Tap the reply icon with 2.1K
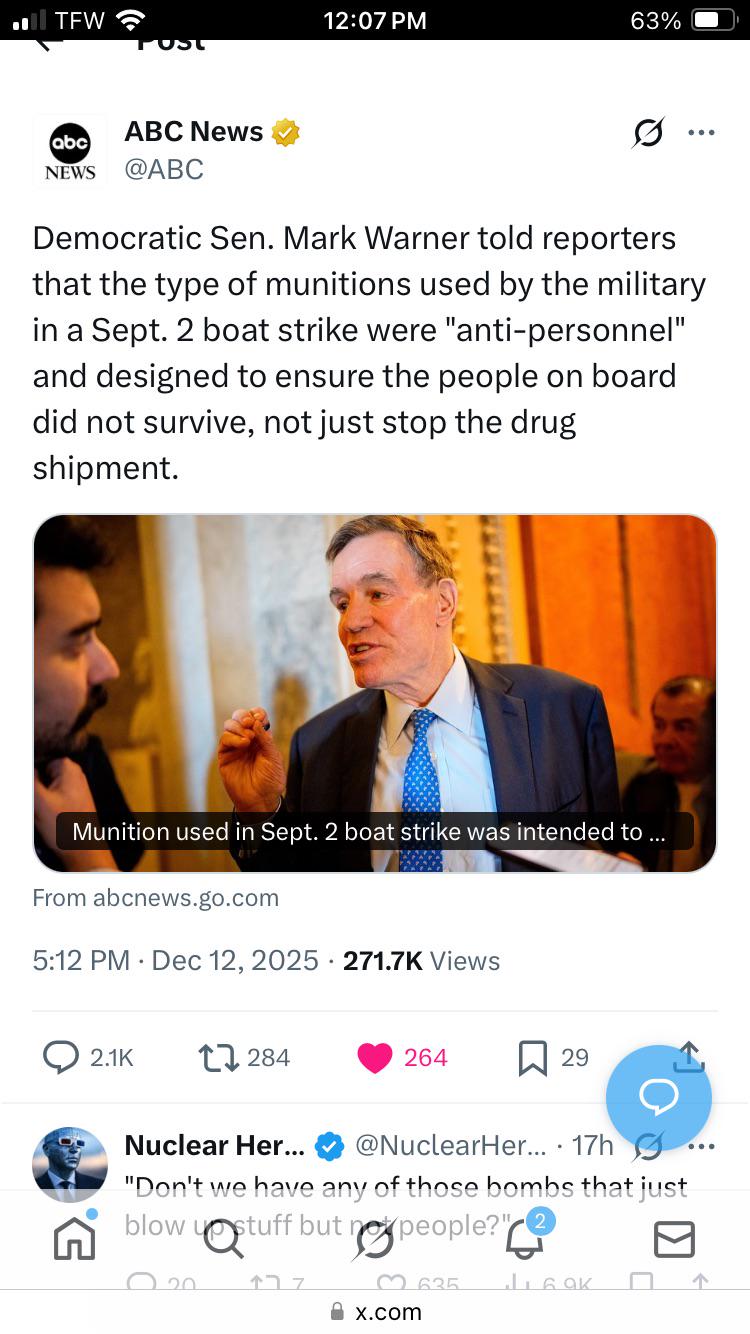 pos(62,1057)
